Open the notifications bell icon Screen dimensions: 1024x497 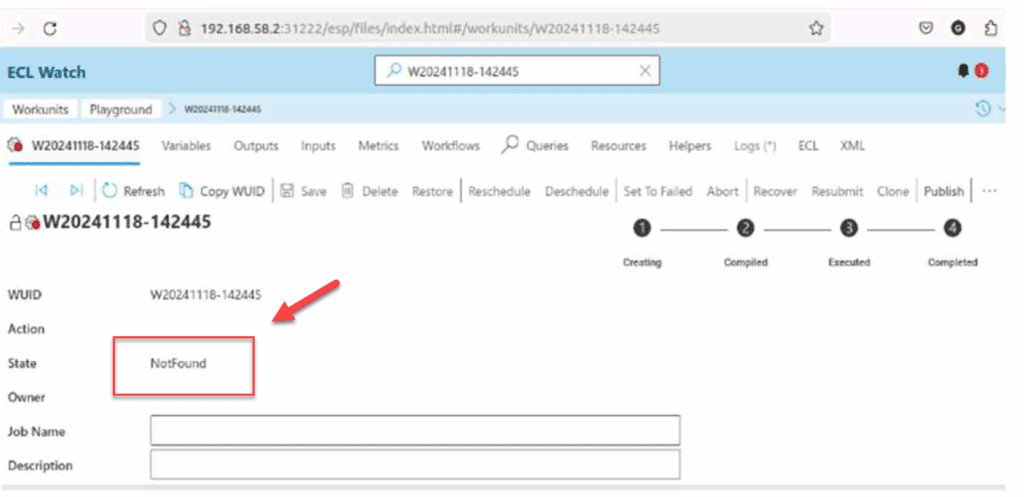click(963, 71)
